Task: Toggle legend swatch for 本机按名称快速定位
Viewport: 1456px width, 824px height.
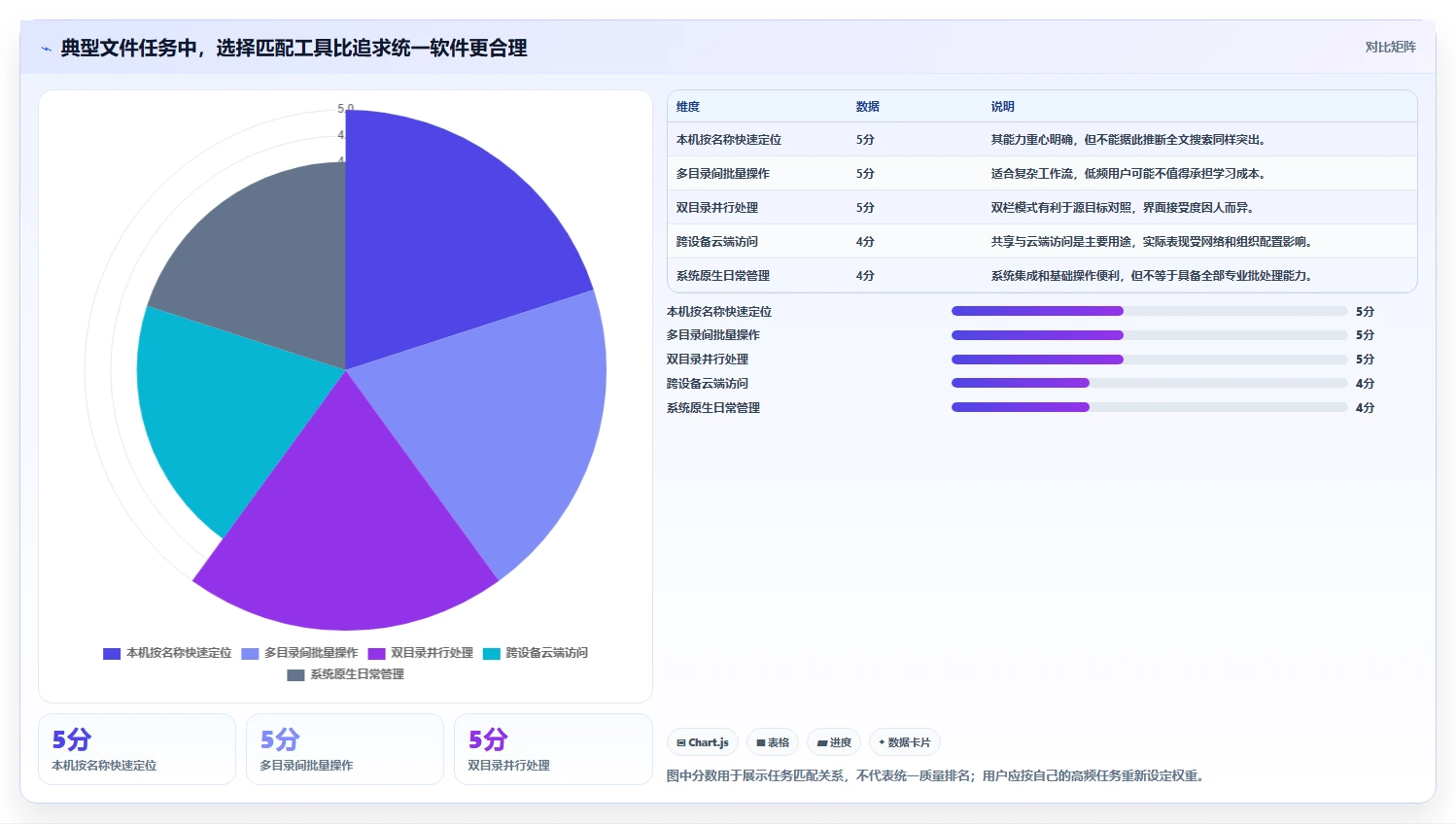Action: [112, 653]
